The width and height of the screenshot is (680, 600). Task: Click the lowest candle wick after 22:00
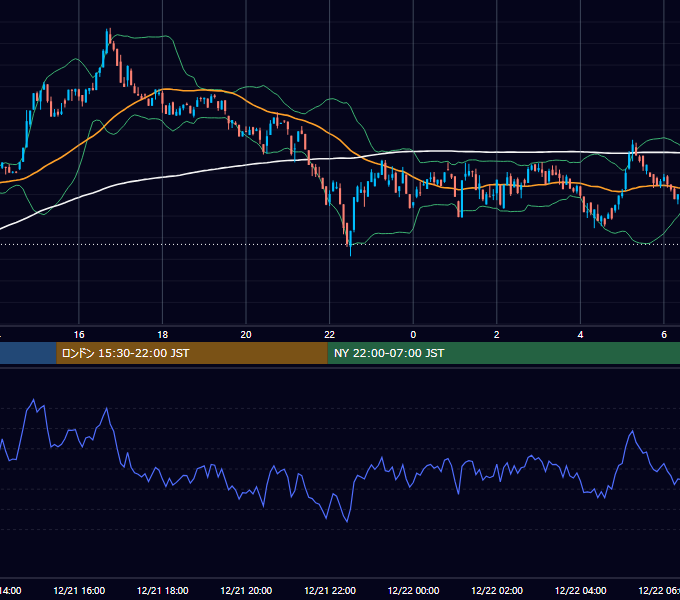tap(350, 254)
